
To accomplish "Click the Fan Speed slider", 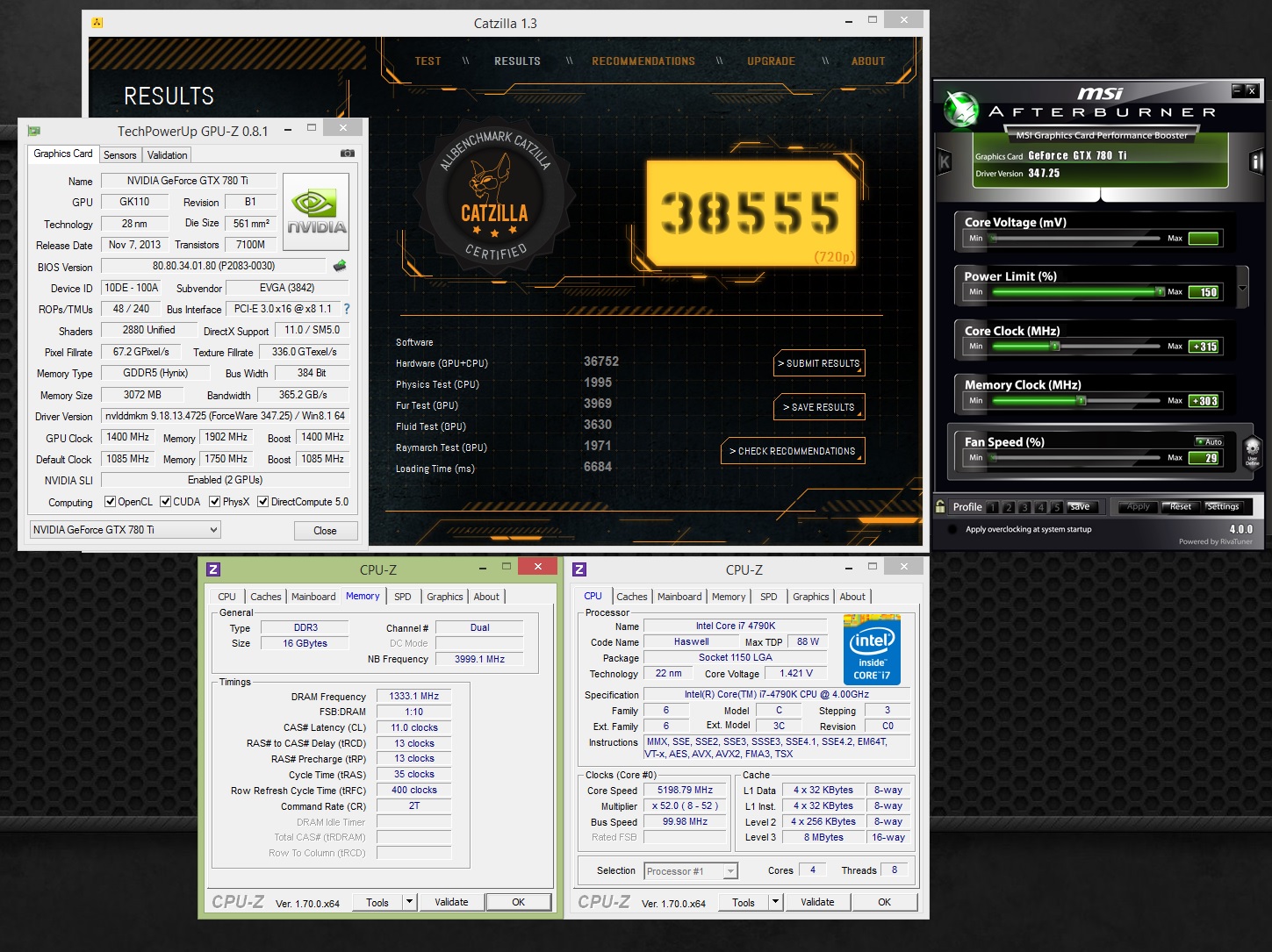I will click(x=1076, y=457).
